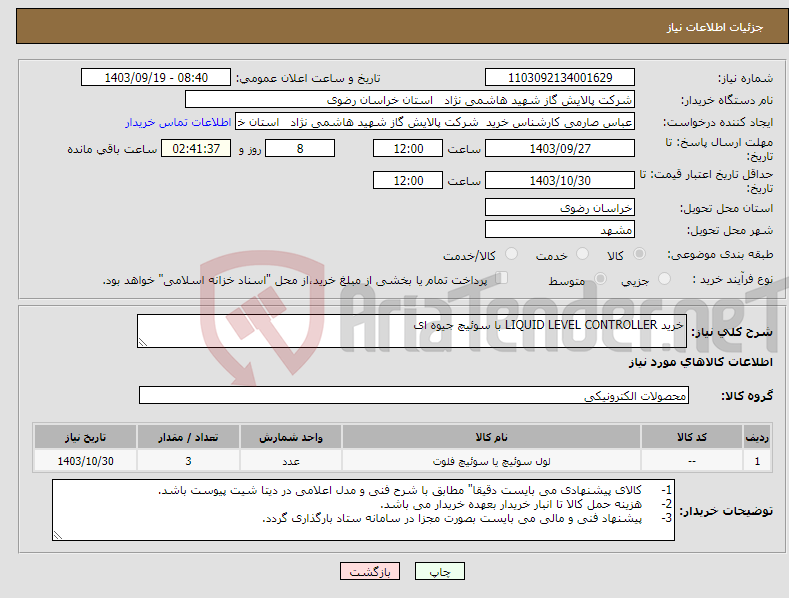Image resolution: width=789 pixels, height=598 pixels.
Task: Select the کالا radio button
Action: (639, 254)
